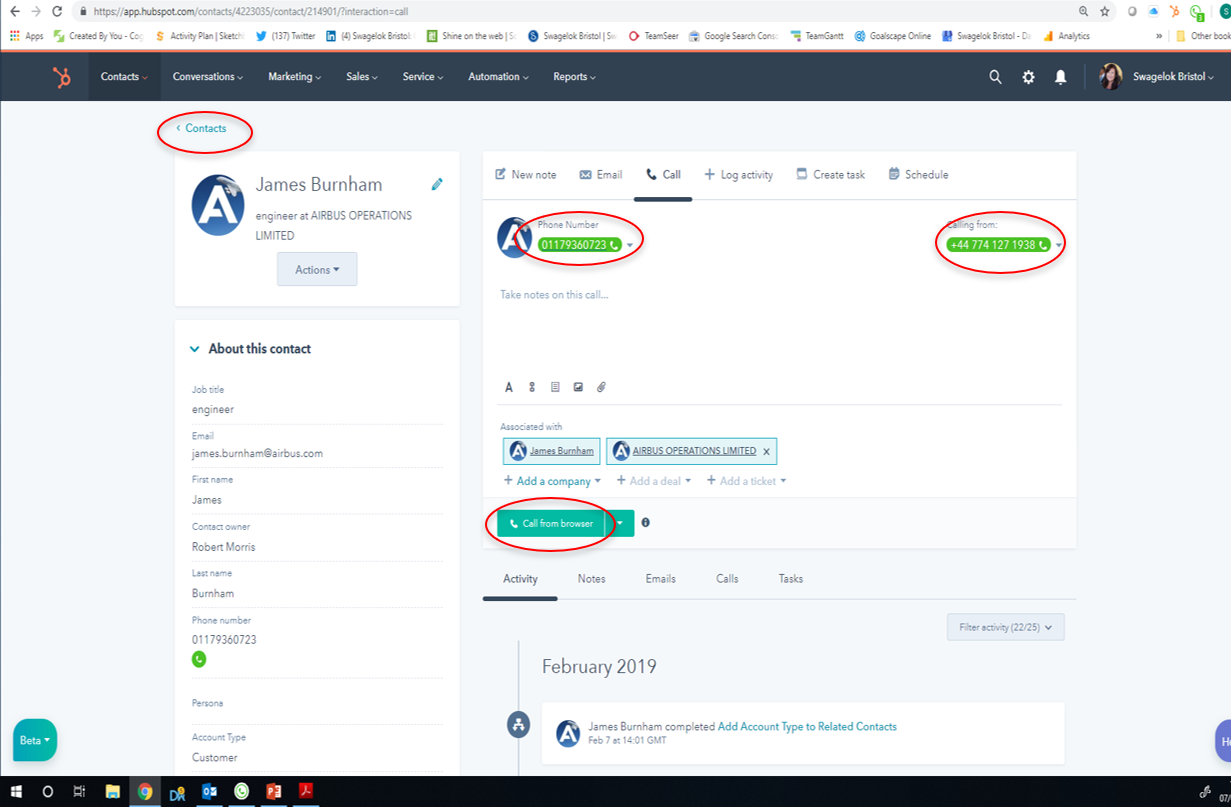Viewport: 1231px width, 807px height.
Task: Click the browser bookmark star icon
Action: [1105, 11]
